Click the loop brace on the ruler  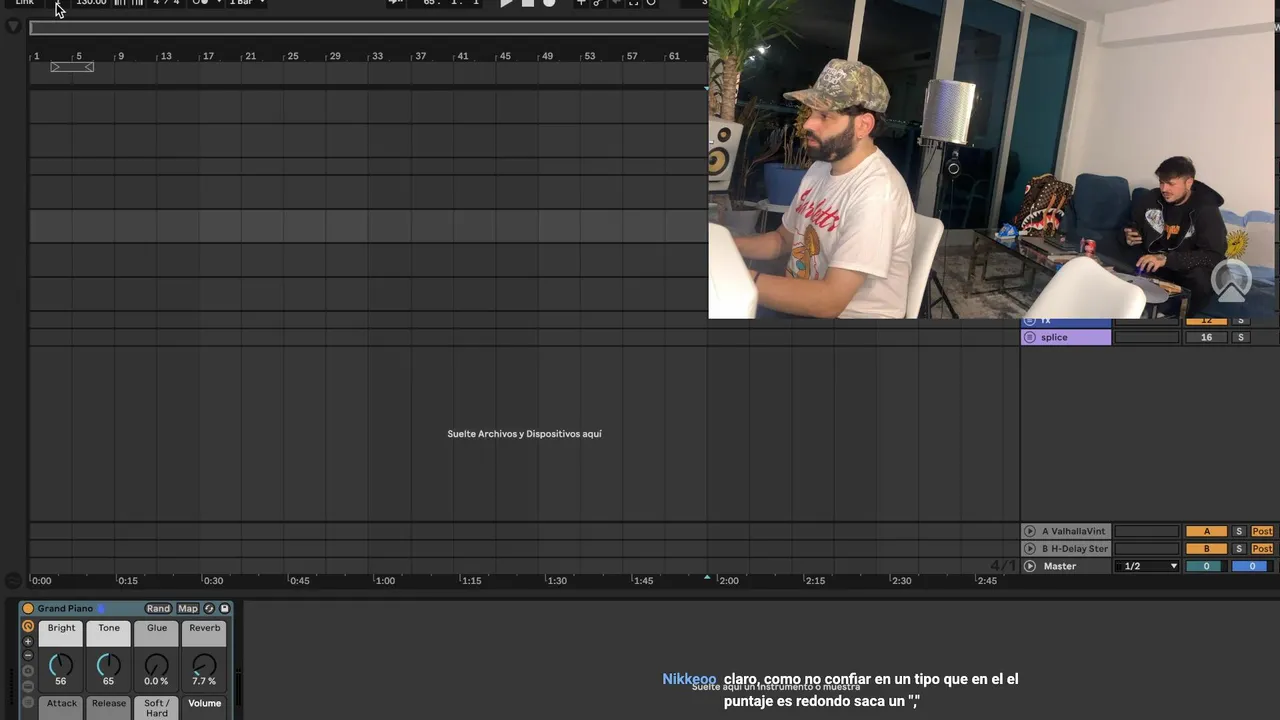tap(72, 67)
